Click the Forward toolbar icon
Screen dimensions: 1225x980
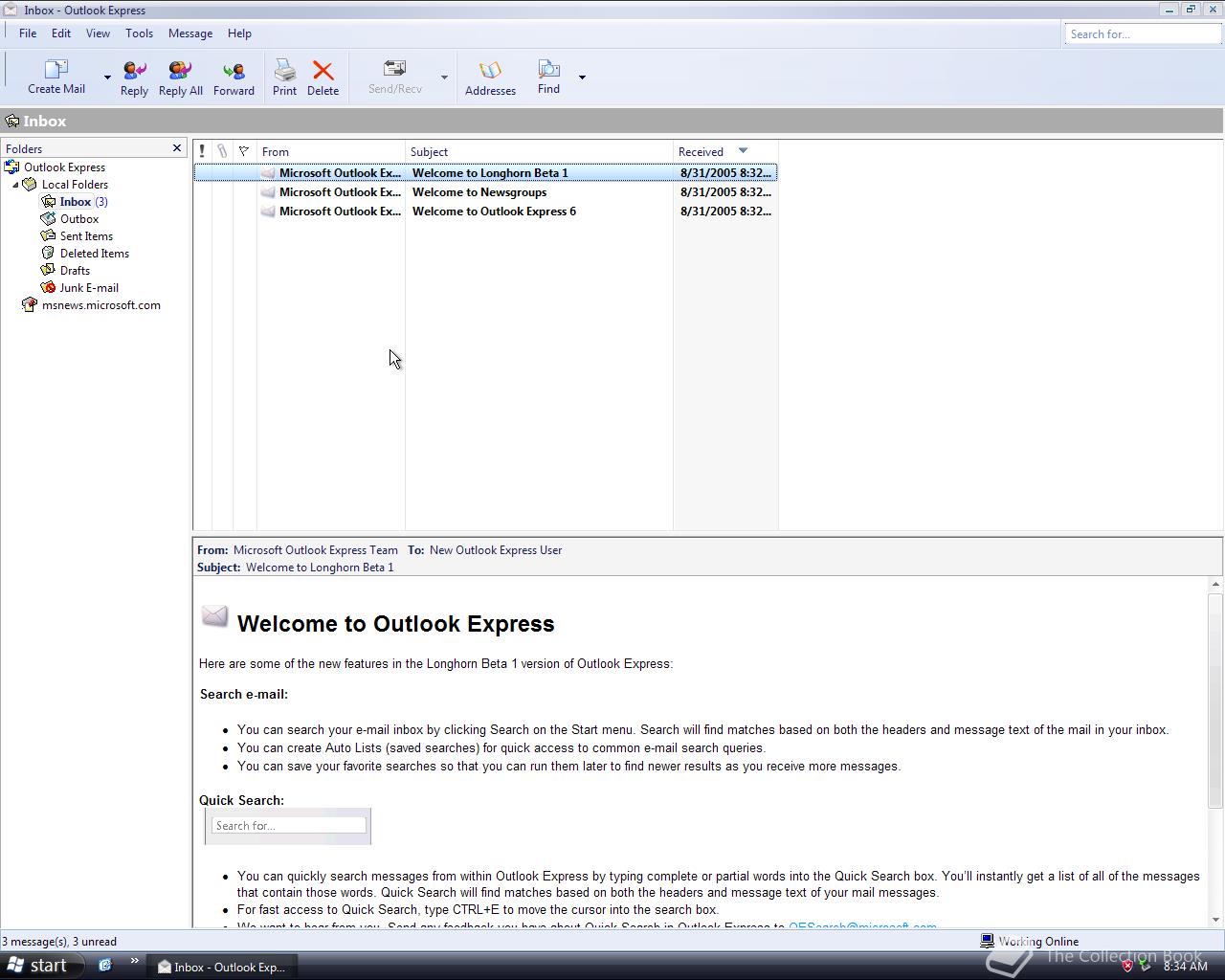[x=234, y=78]
